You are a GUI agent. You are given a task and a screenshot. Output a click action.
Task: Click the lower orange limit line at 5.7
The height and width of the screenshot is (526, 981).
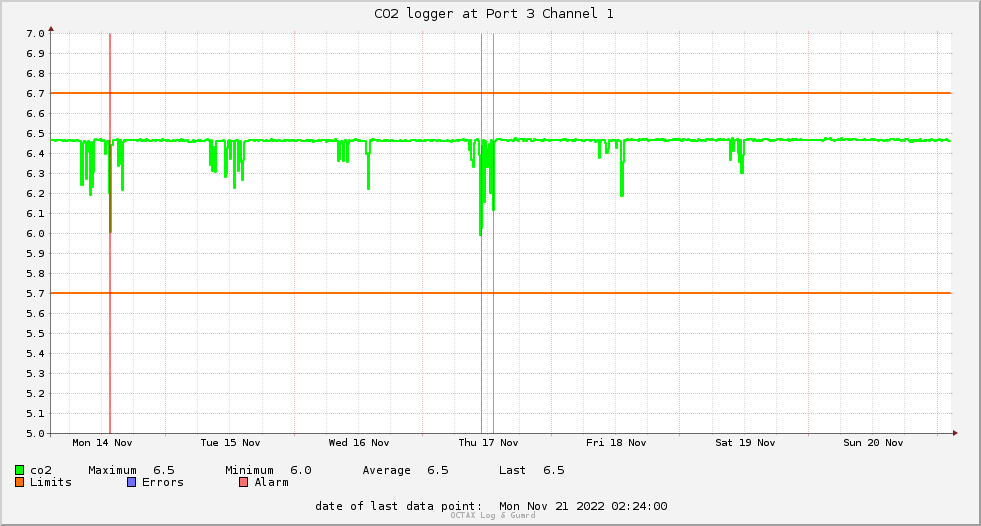point(501,293)
